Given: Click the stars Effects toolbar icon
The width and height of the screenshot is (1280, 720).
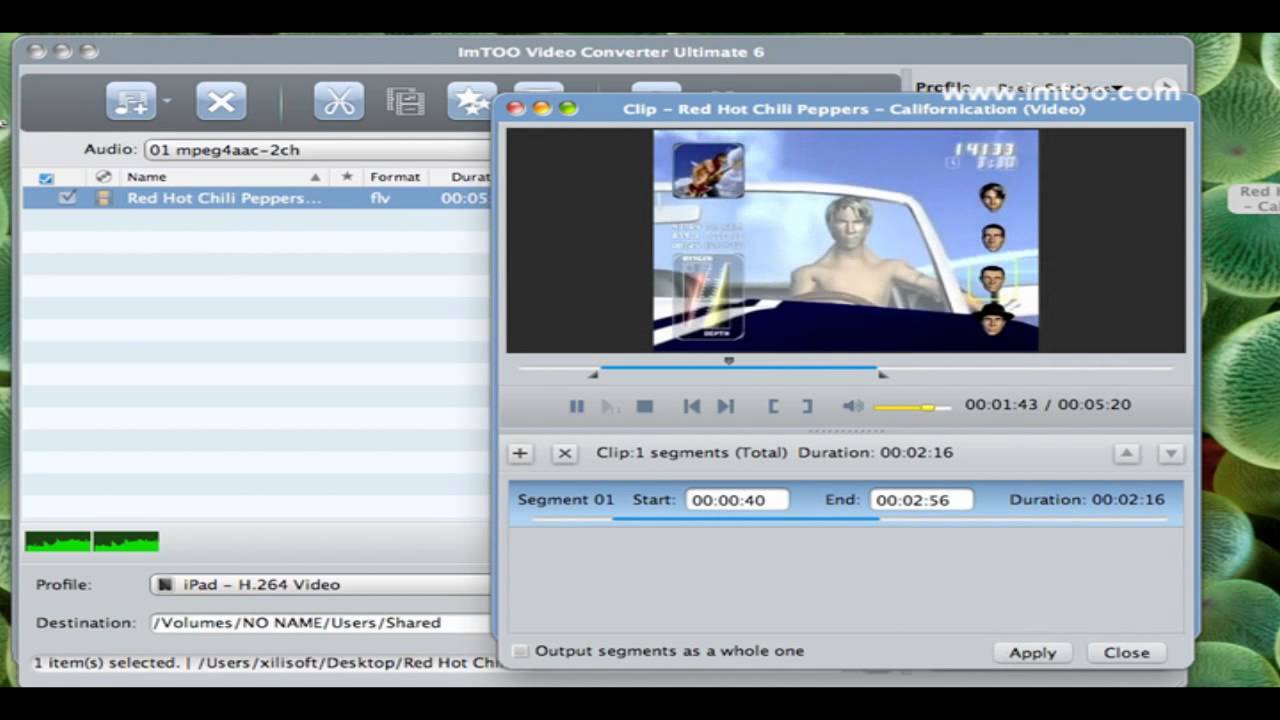Looking at the screenshot, I should (471, 101).
